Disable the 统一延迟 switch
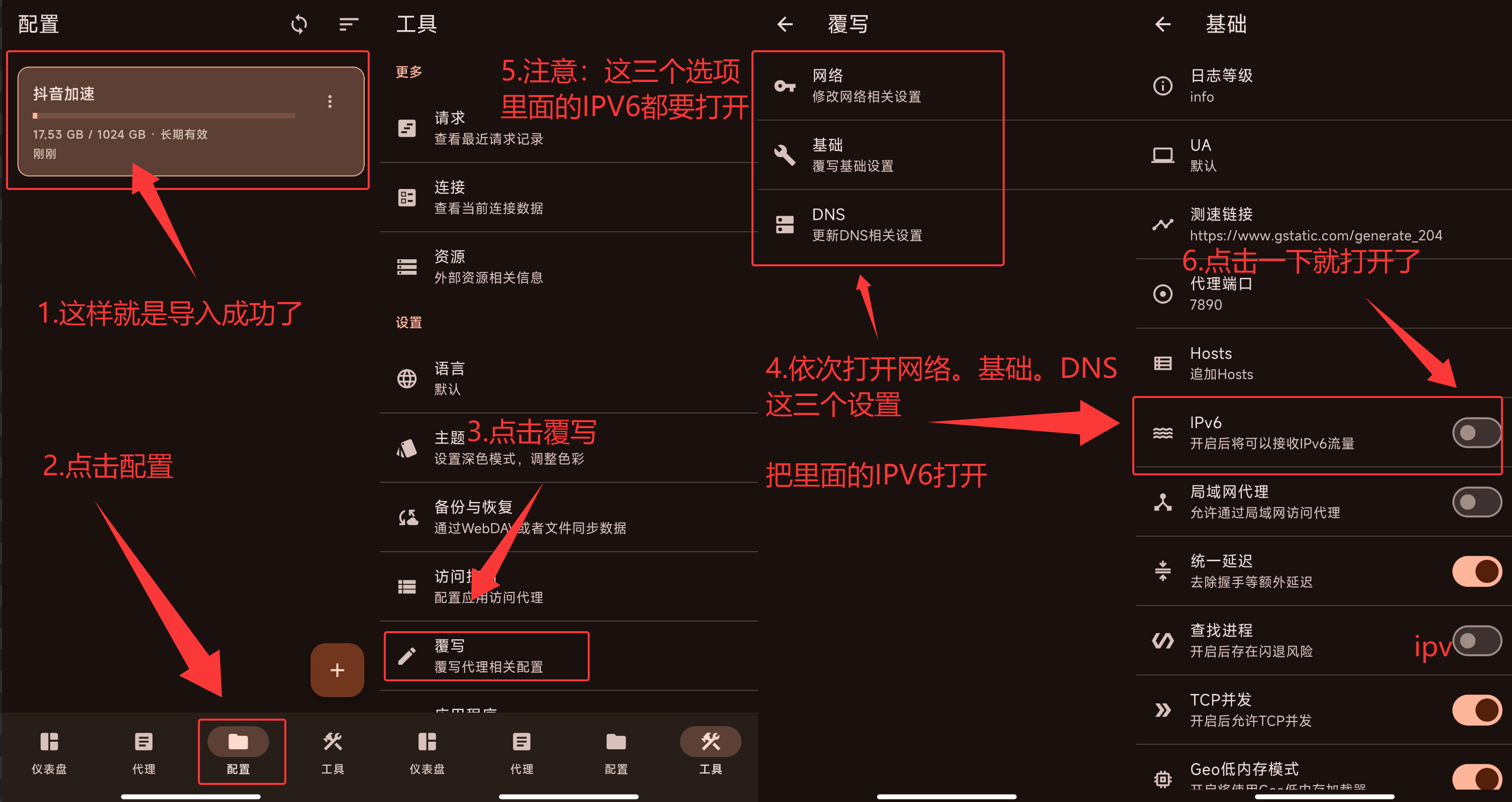 [1477, 571]
